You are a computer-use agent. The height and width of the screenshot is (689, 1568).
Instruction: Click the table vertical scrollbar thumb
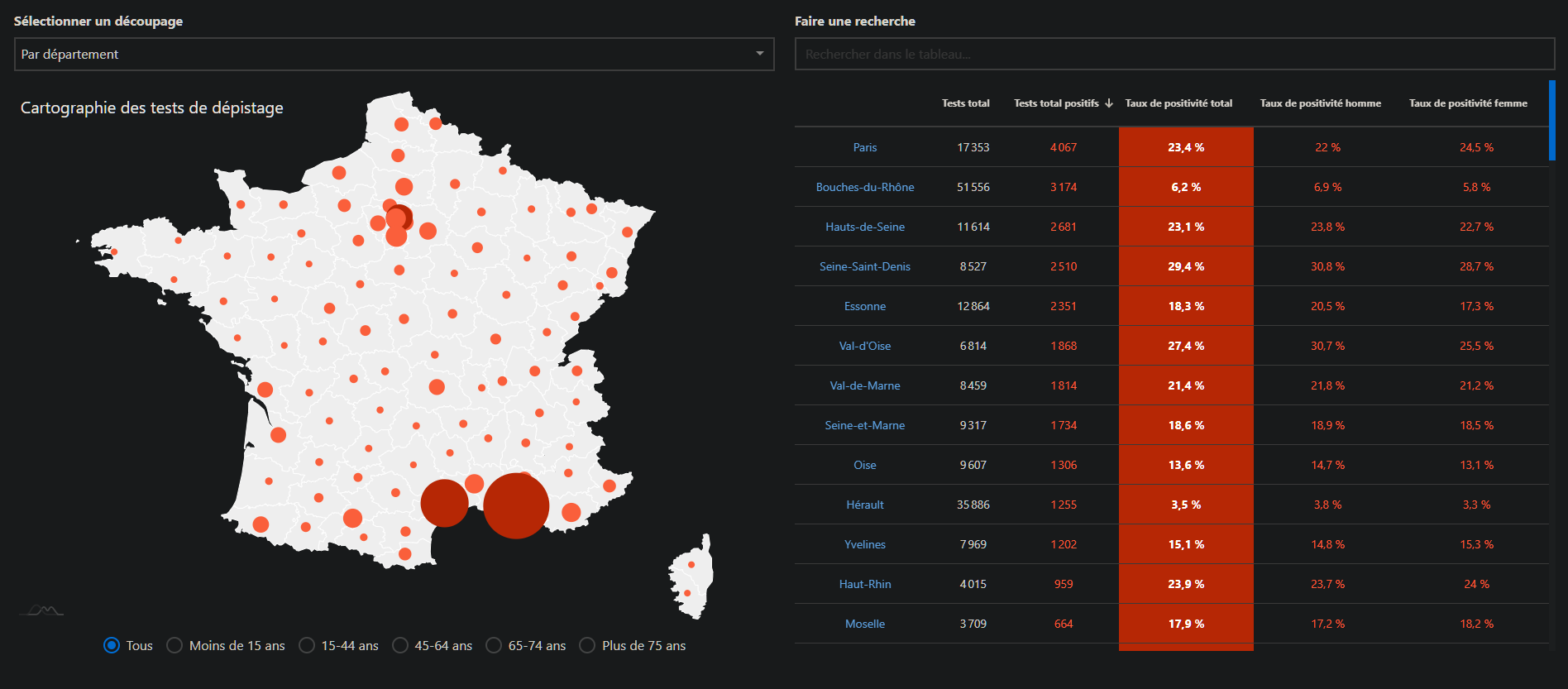pos(1552,120)
